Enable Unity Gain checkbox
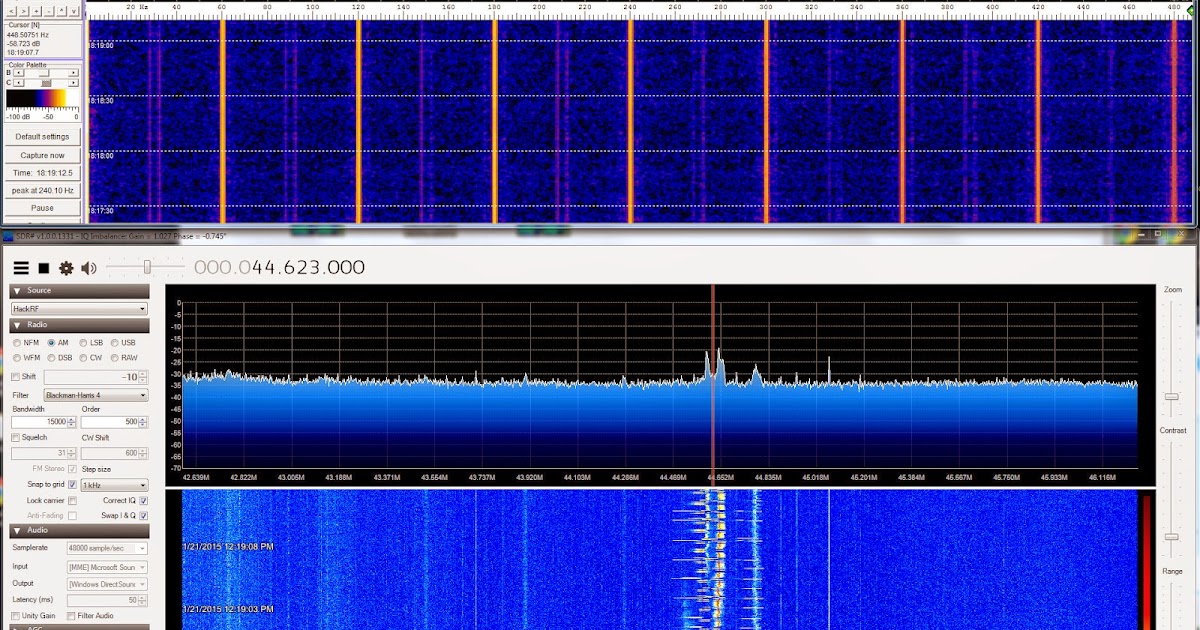The height and width of the screenshot is (630, 1200). (x=15, y=616)
